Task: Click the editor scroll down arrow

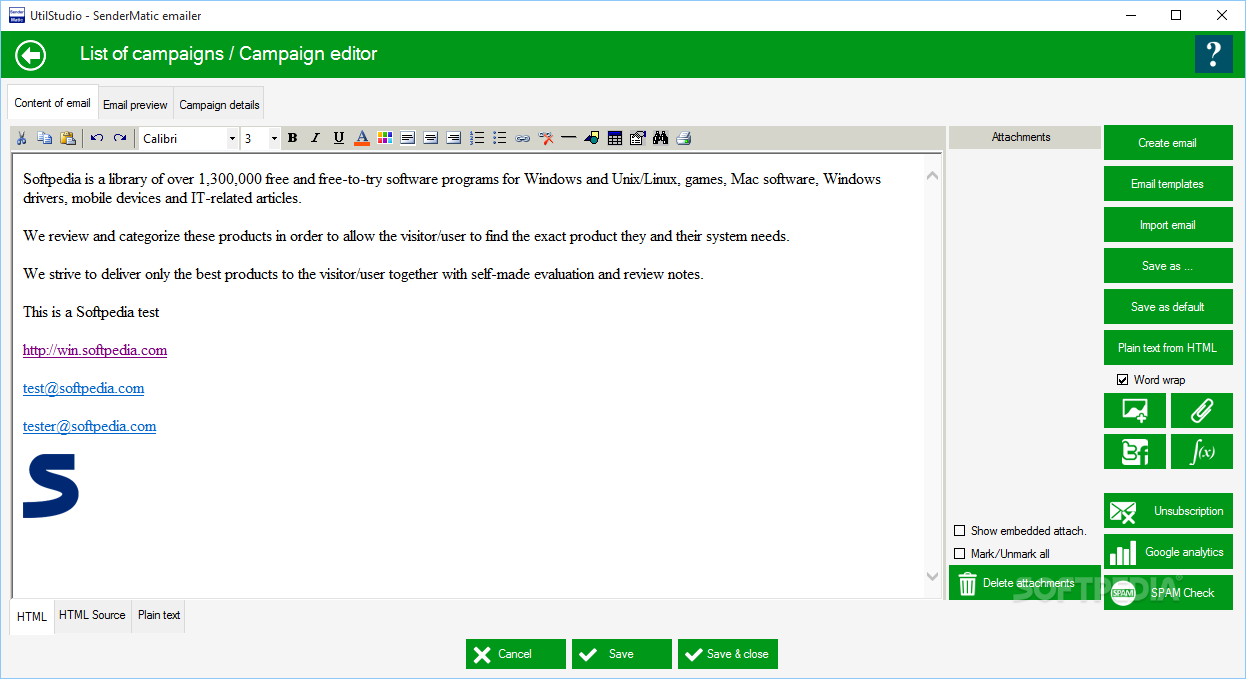Action: point(932,576)
